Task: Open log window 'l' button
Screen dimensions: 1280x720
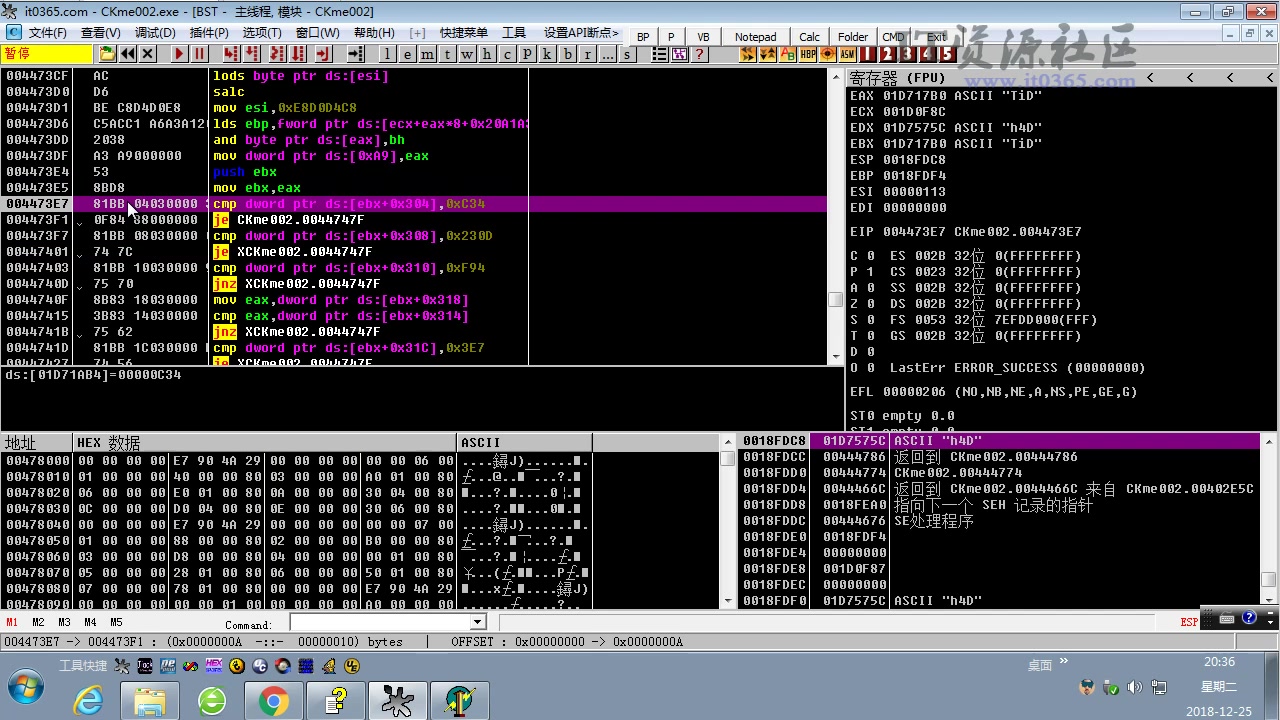Action: [x=387, y=54]
